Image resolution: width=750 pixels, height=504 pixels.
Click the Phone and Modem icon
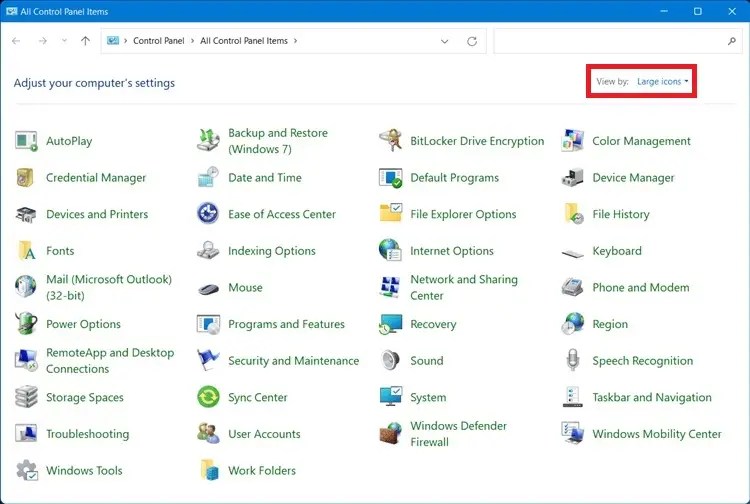572,287
